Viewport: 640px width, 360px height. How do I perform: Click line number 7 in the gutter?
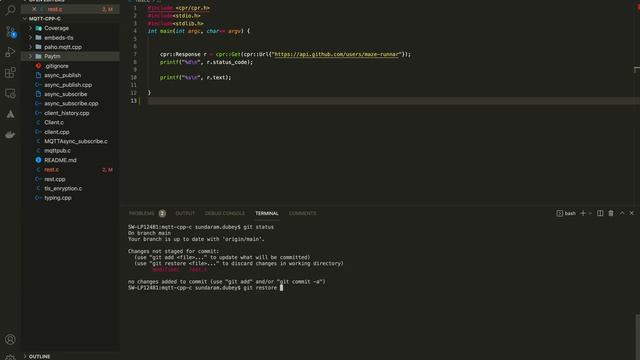click(135, 54)
